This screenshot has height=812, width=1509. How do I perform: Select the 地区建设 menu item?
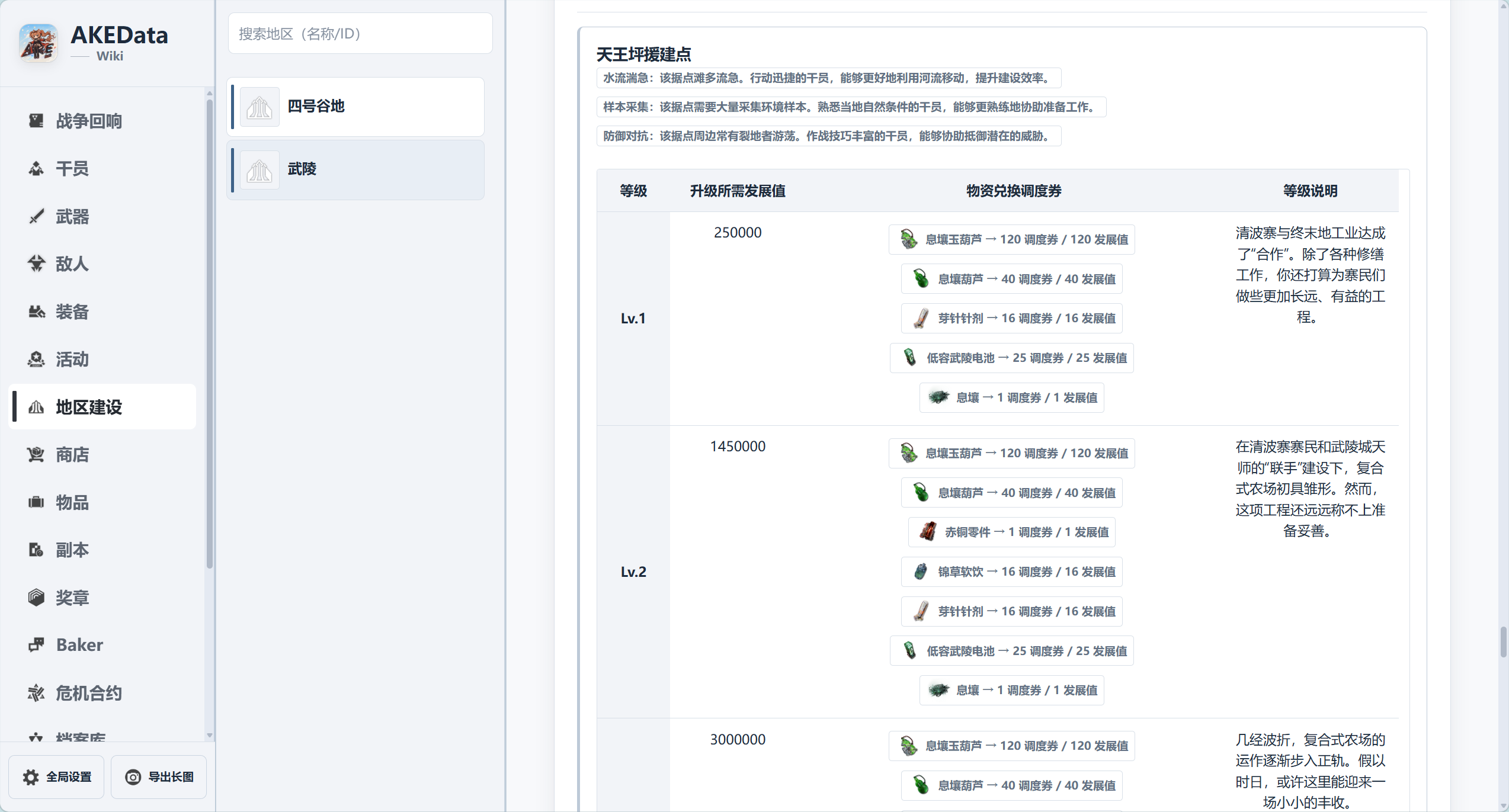tap(102, 407)
